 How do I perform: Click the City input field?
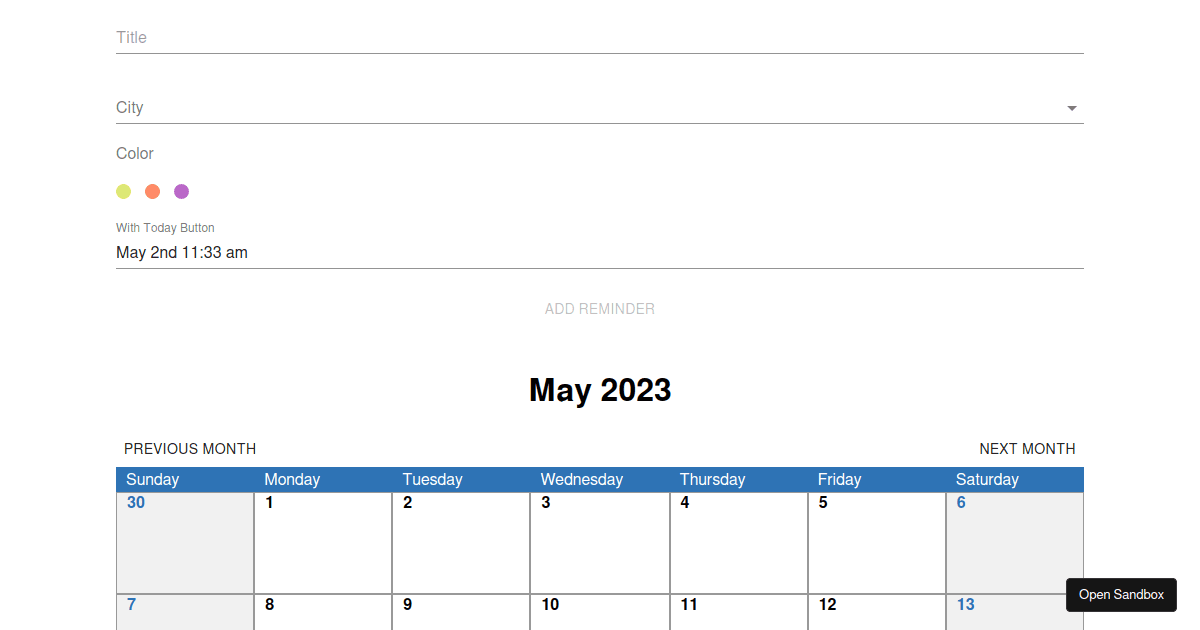pos(400,107)
